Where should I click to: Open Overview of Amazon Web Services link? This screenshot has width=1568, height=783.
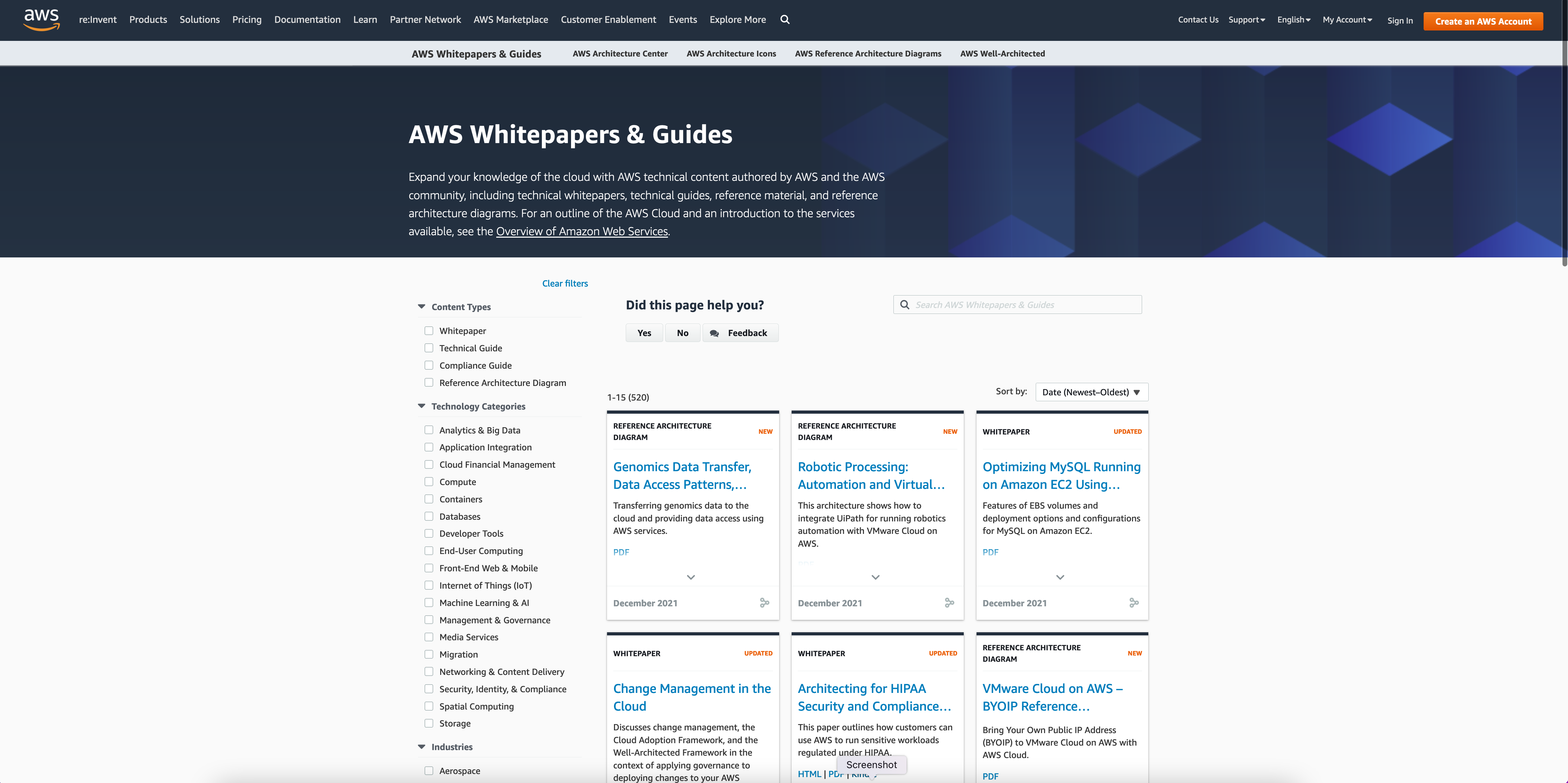click(581, 231)
